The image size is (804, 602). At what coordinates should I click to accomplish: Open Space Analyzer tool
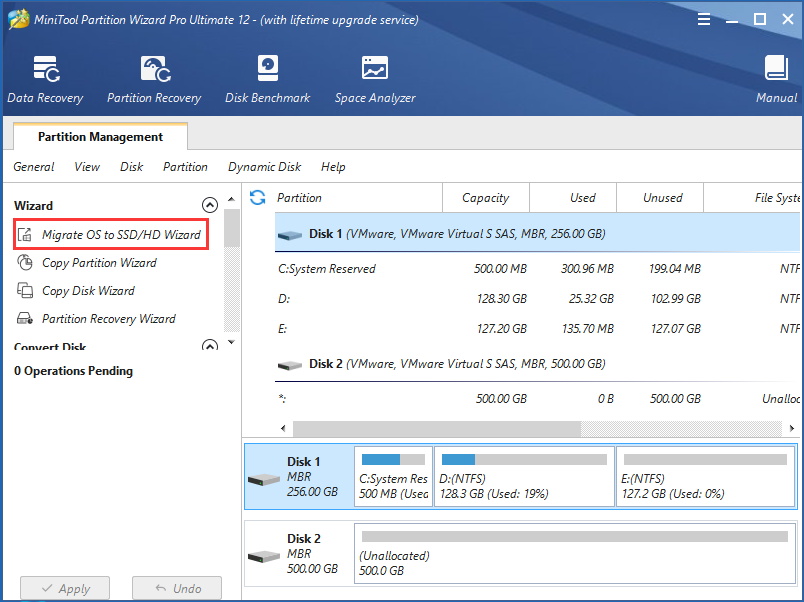click(375, 79)
